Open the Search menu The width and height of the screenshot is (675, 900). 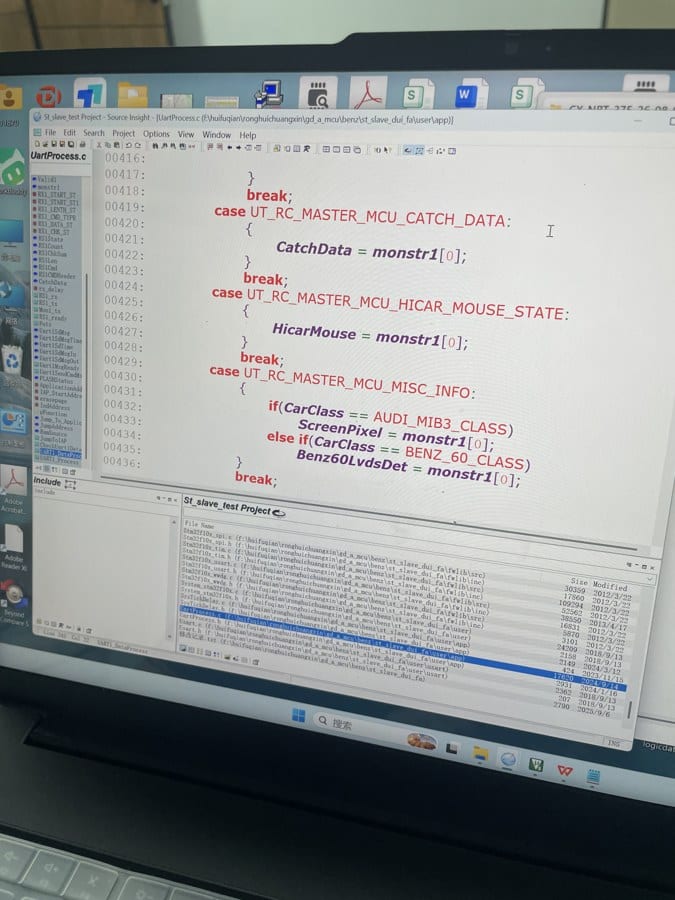click(x=94, y=133)
